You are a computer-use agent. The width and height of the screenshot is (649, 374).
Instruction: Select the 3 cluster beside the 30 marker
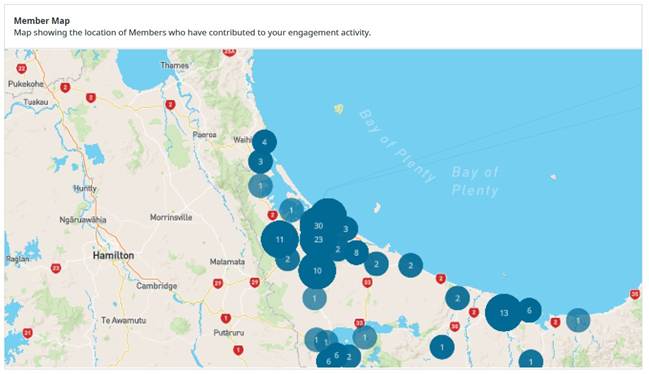pyautogui.click(x=346, y=229)
